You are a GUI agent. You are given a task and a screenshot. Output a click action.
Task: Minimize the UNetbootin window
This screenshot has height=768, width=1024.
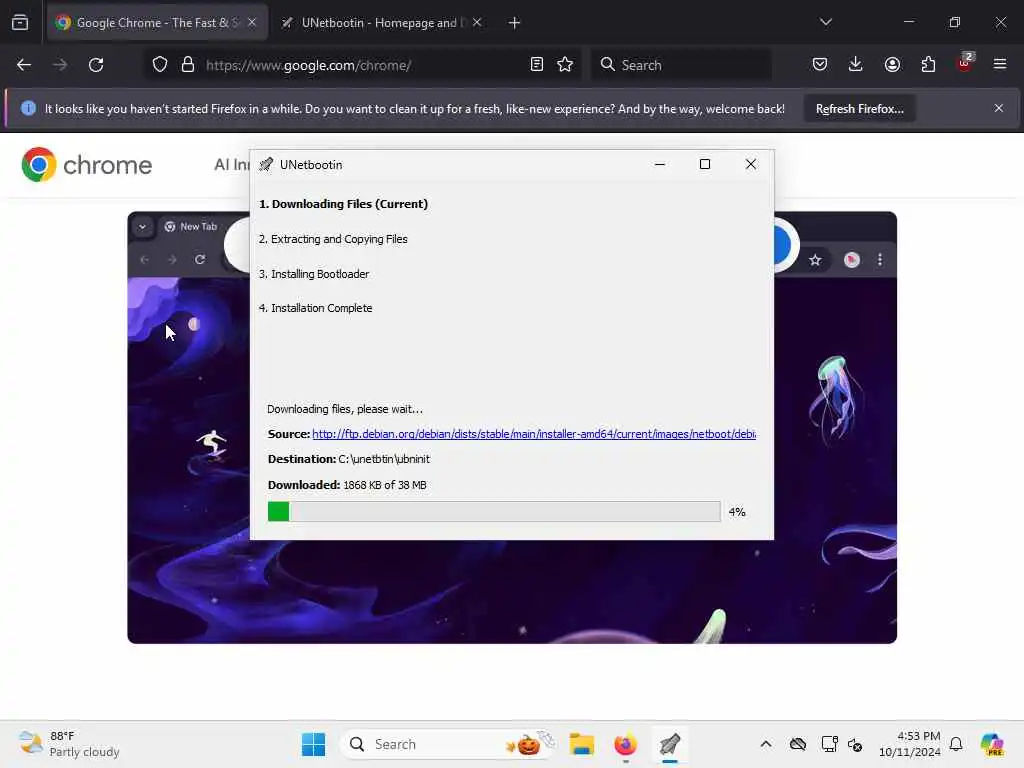(660, 165)
